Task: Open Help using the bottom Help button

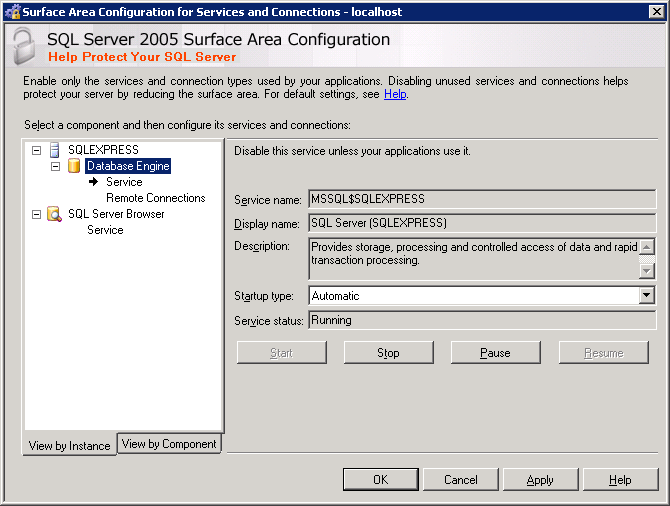Action: tap(620, 480)
